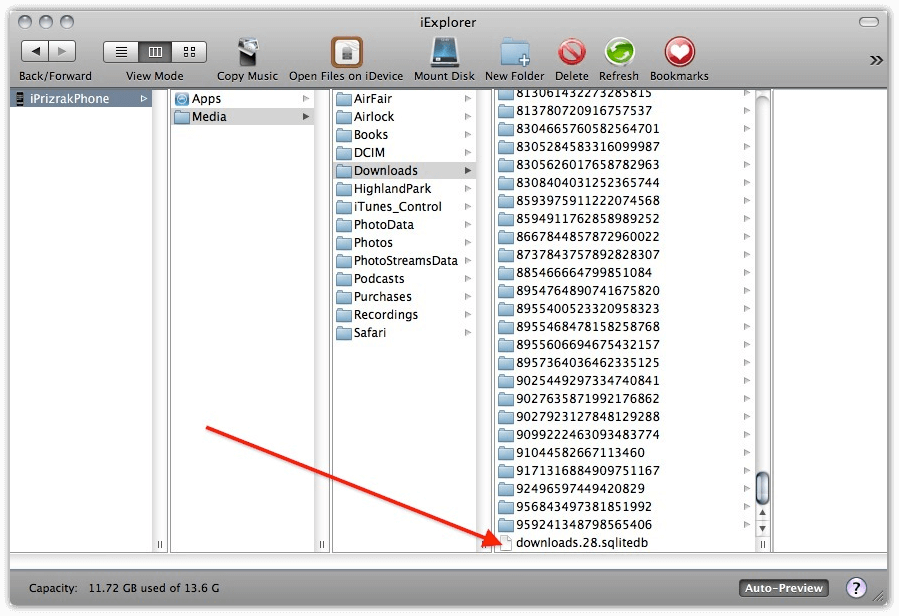The image size is (899, 616).
Task: Open folder 91044582667113460
Action: (625, 453)
